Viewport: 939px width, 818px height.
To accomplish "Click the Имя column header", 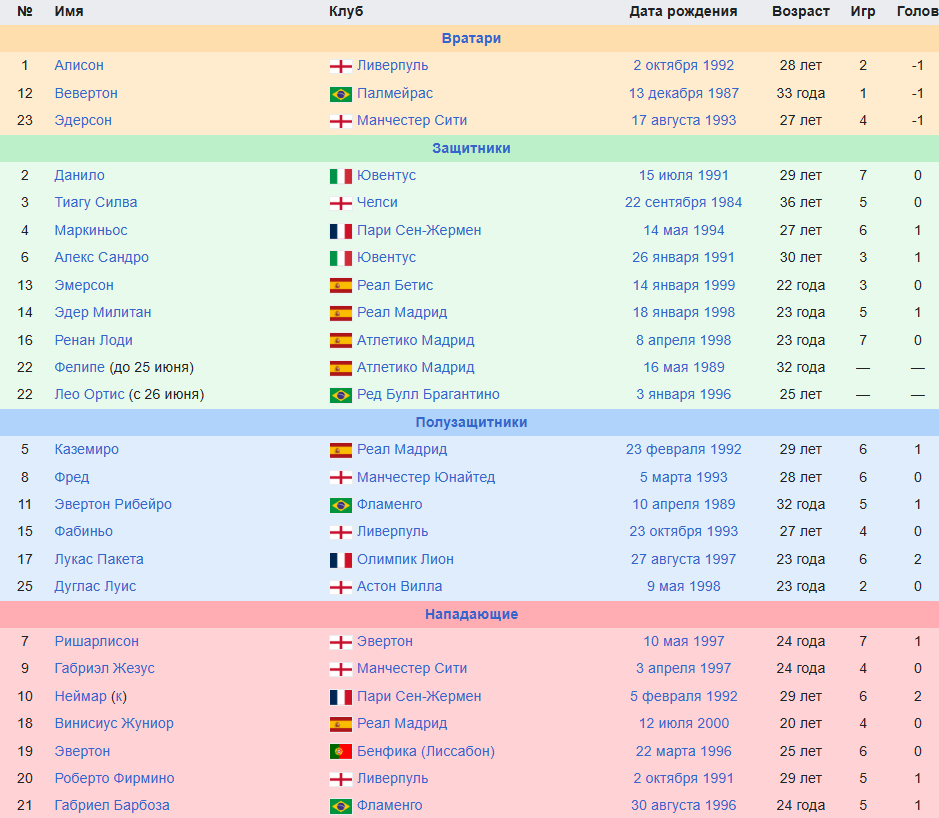I will (69, 11).
